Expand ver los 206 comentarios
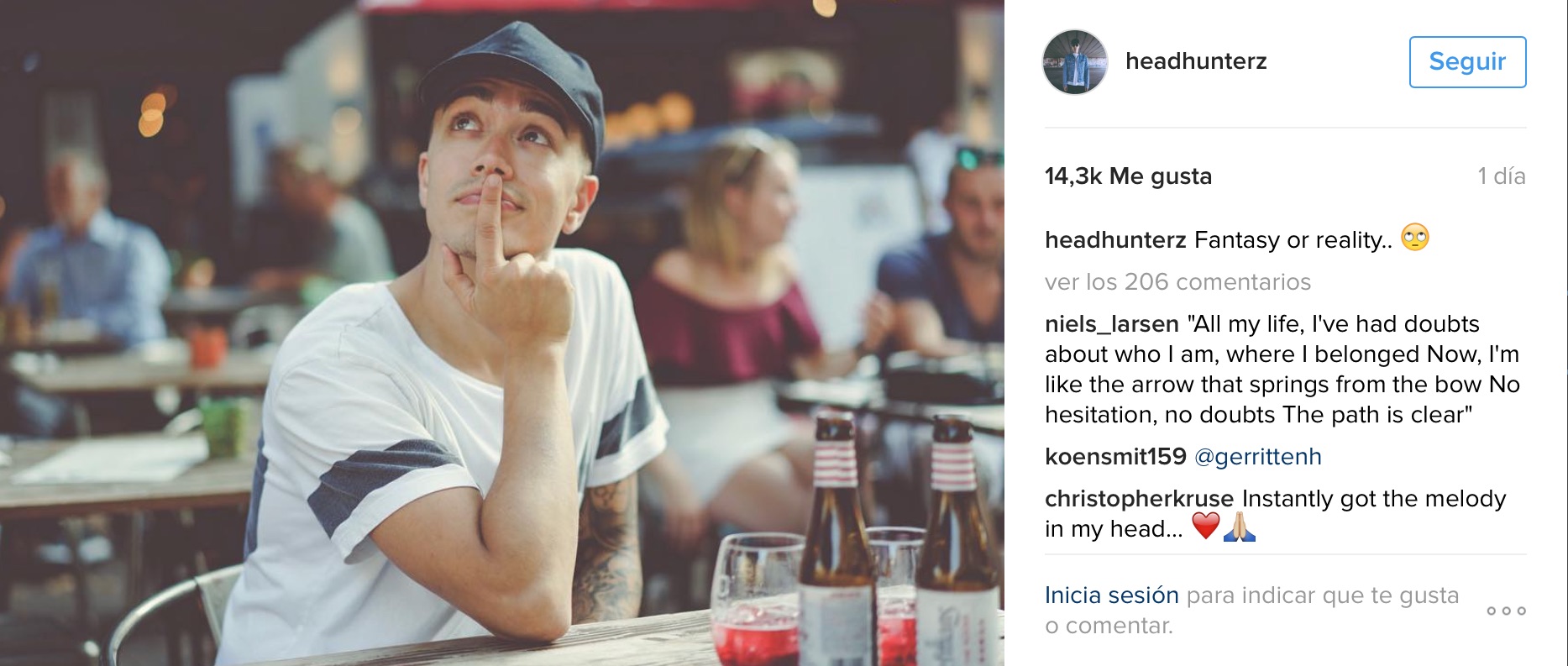Viewport: 1568px width, 666px height. coord(1177,282)
